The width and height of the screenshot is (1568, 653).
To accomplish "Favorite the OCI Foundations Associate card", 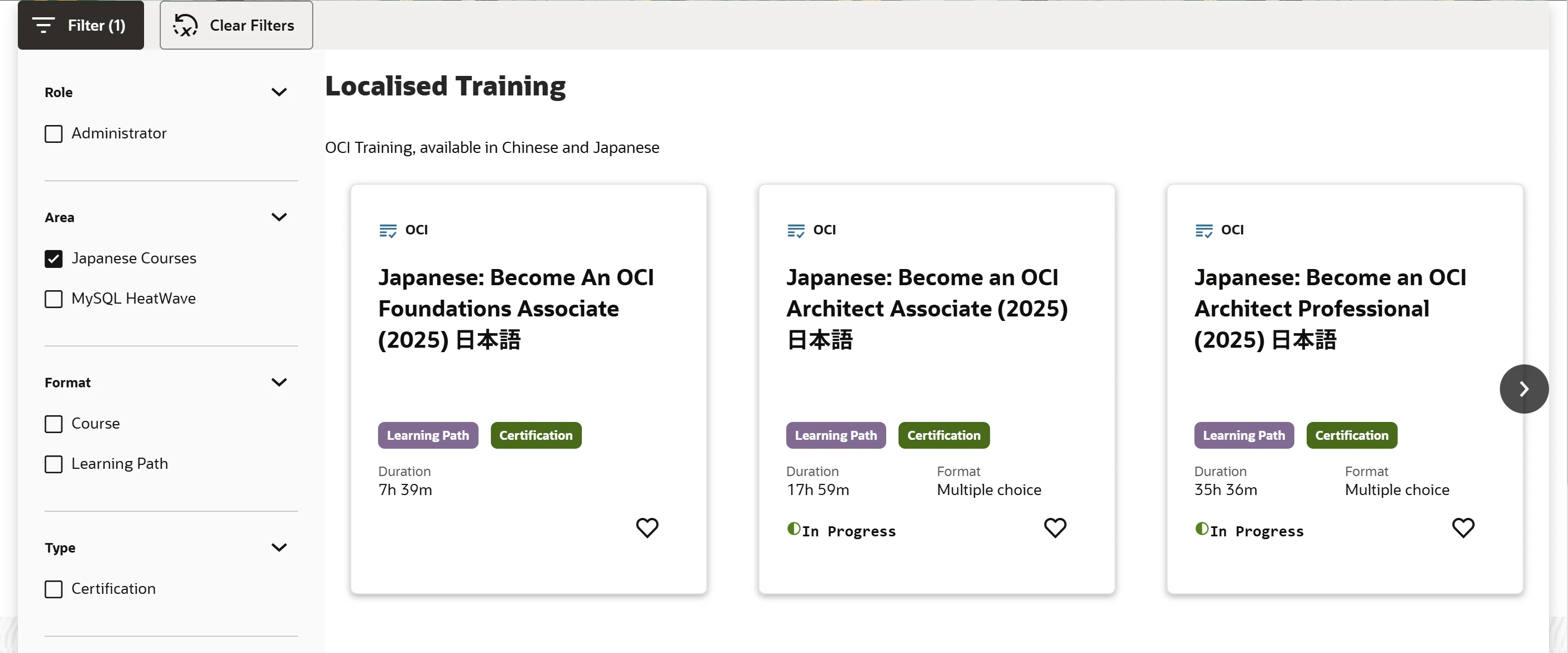I will 647,527.
